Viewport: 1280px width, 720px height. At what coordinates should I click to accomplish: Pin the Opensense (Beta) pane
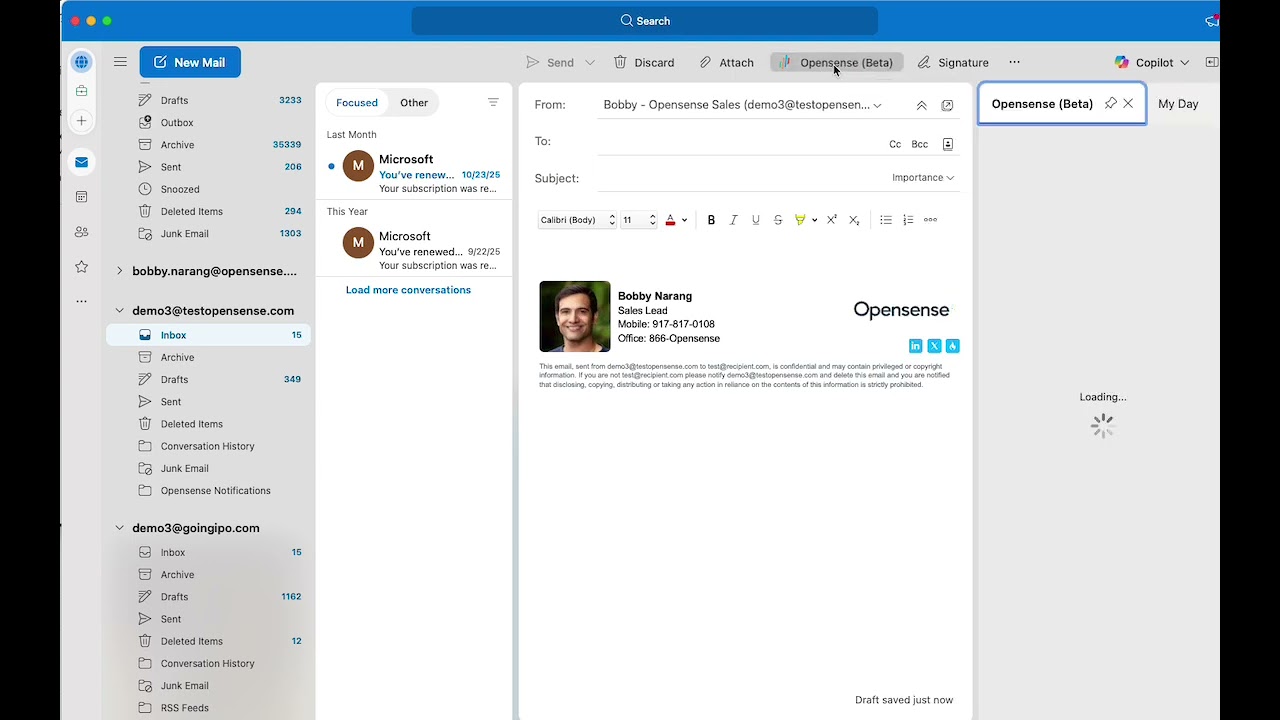(1110, 103)
